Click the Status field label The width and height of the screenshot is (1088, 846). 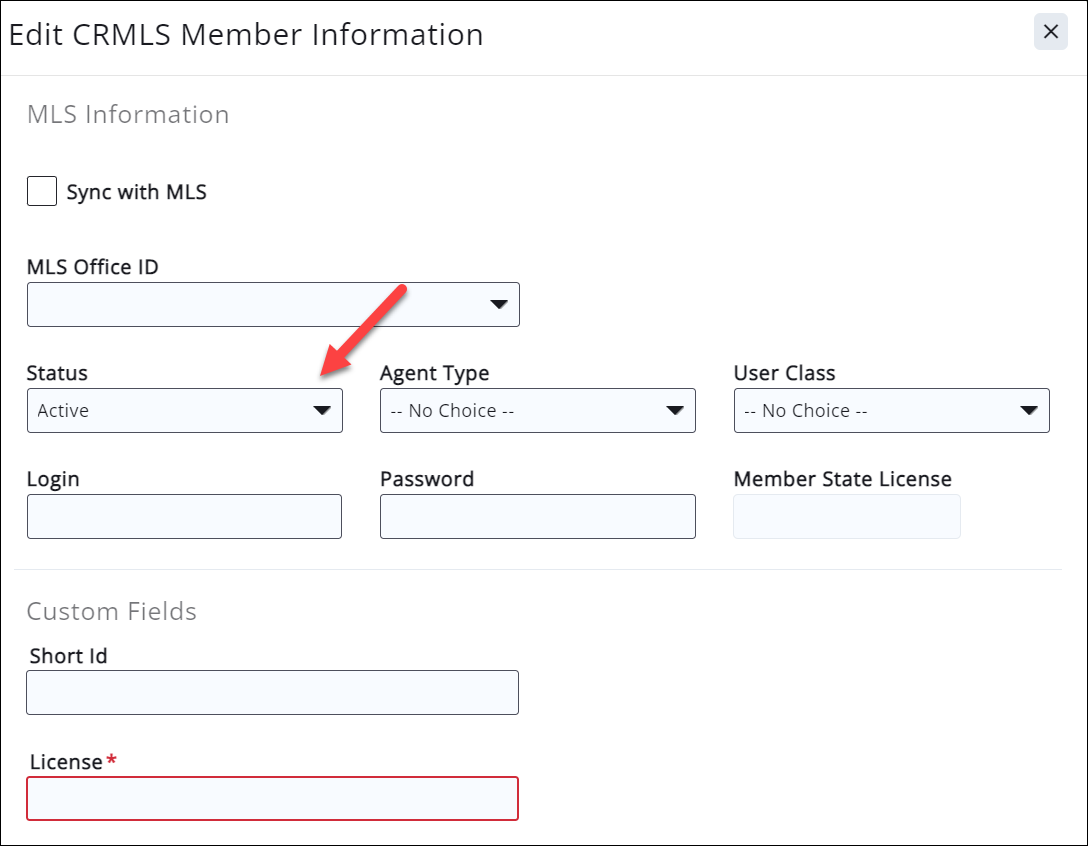coord(57,373)
